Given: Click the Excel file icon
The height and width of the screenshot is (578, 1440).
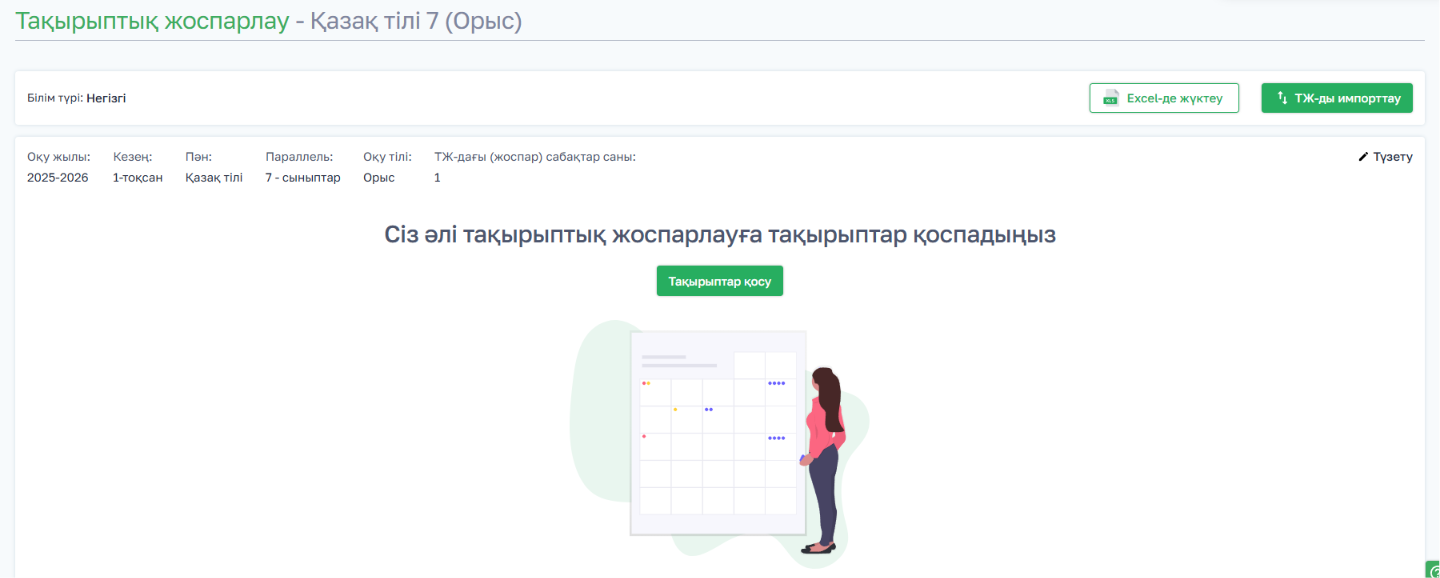Looking at the screenshot, I should click(x=1110, y=98).
